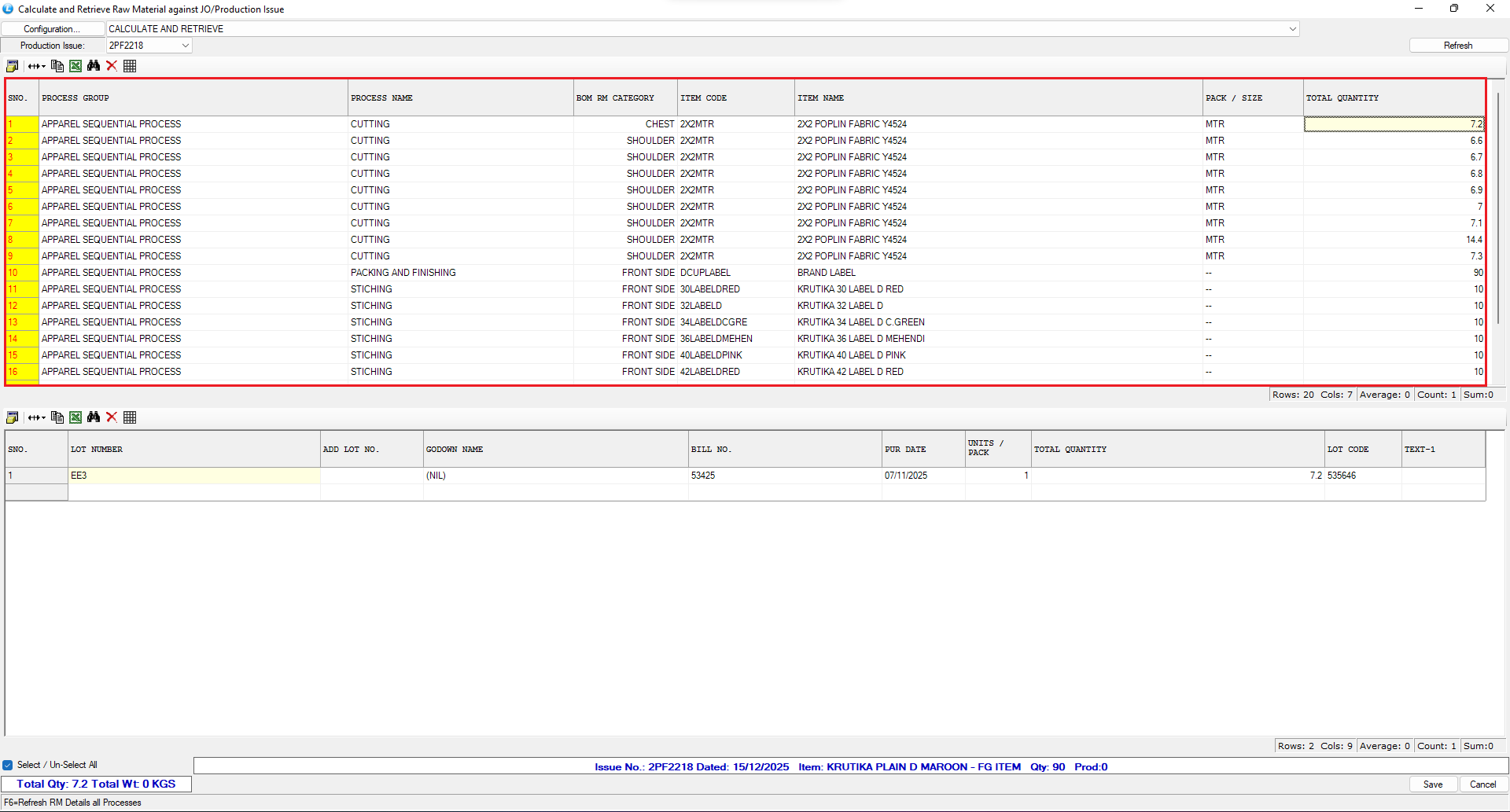The width and height of the screenshot is (1510, 812).
Task: Click red X delete icon in lower toolbar
Action: 112,417
